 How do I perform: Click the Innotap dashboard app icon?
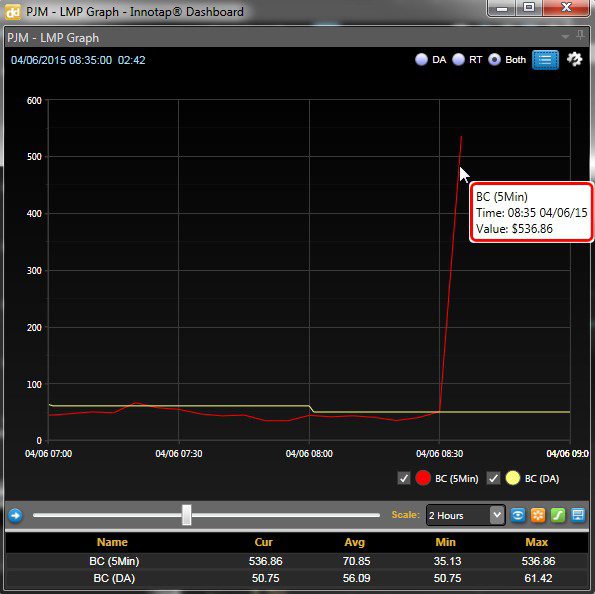[12, 12]
